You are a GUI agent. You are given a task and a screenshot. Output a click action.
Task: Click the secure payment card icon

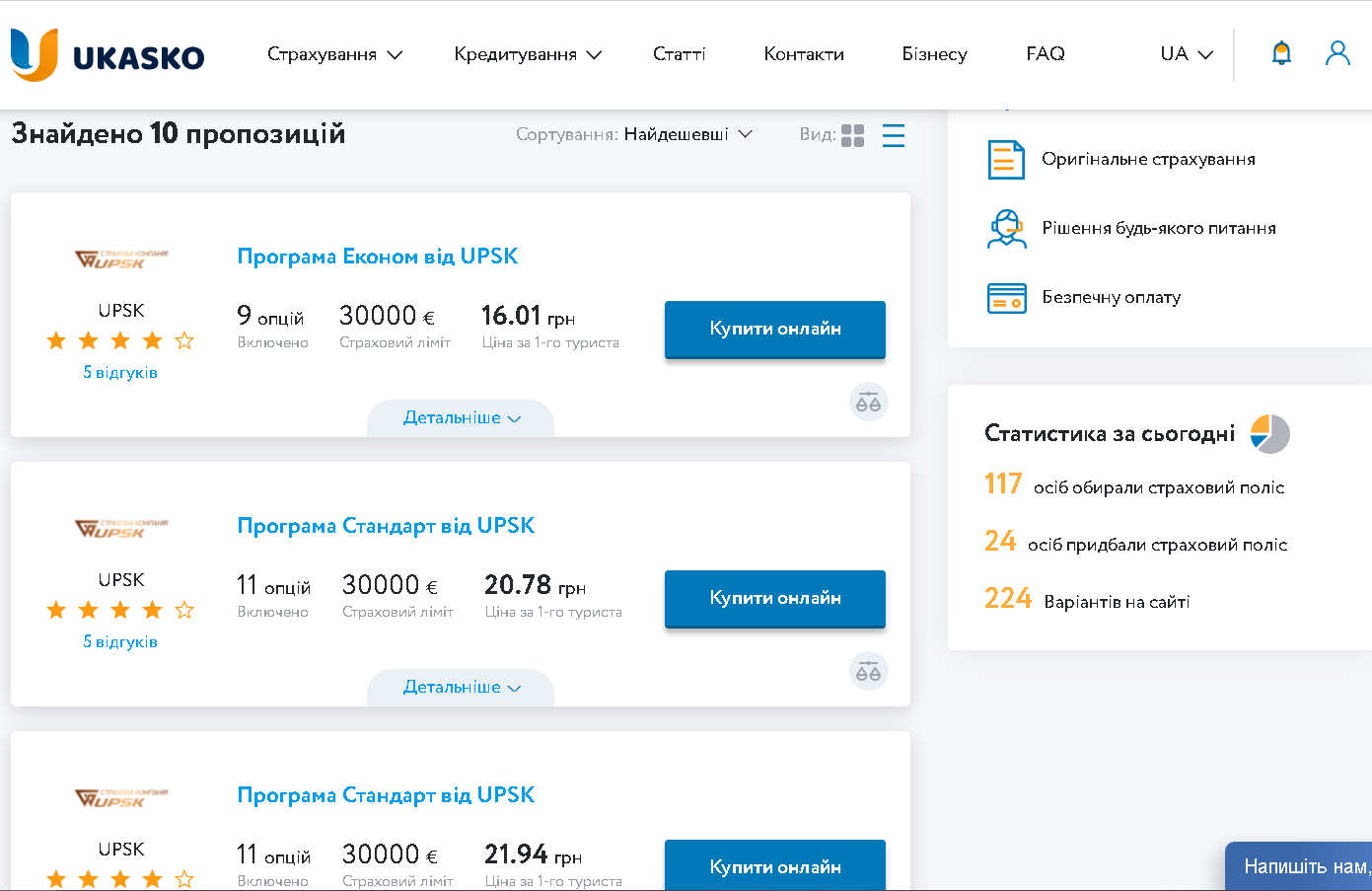coord(1006,297)
